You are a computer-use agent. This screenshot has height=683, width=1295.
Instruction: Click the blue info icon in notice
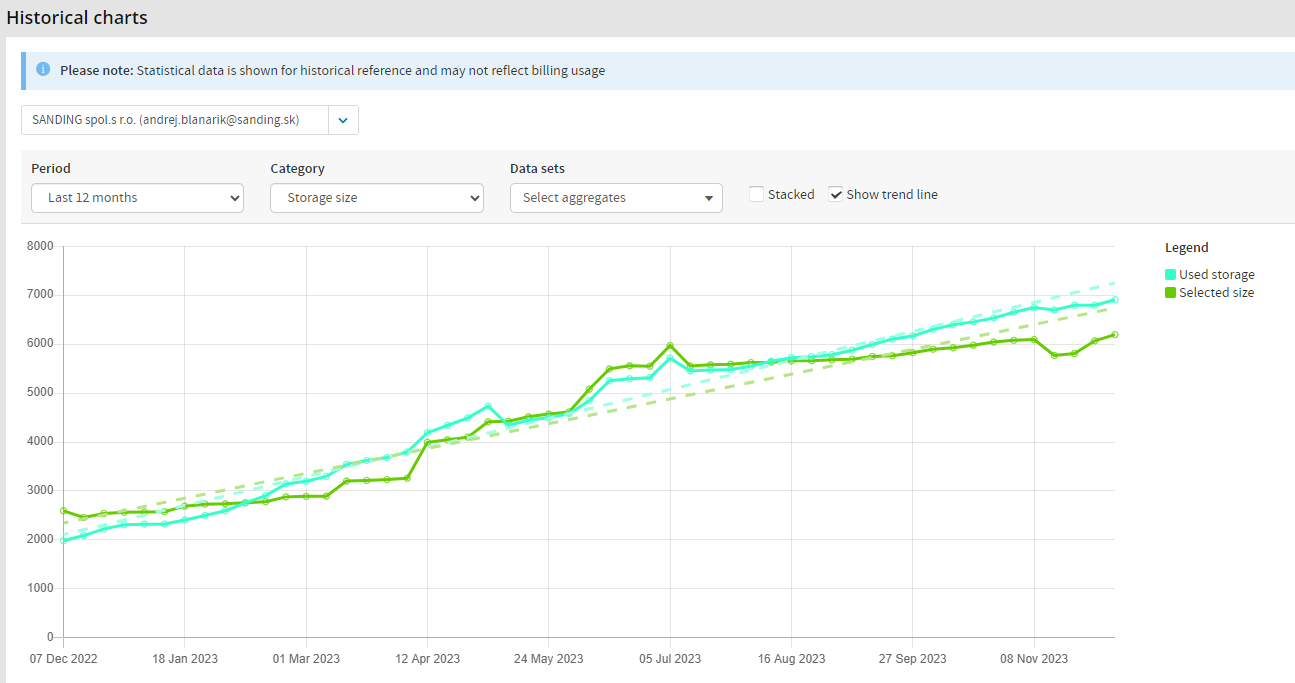pyautogui.click(x=43, y=70)
